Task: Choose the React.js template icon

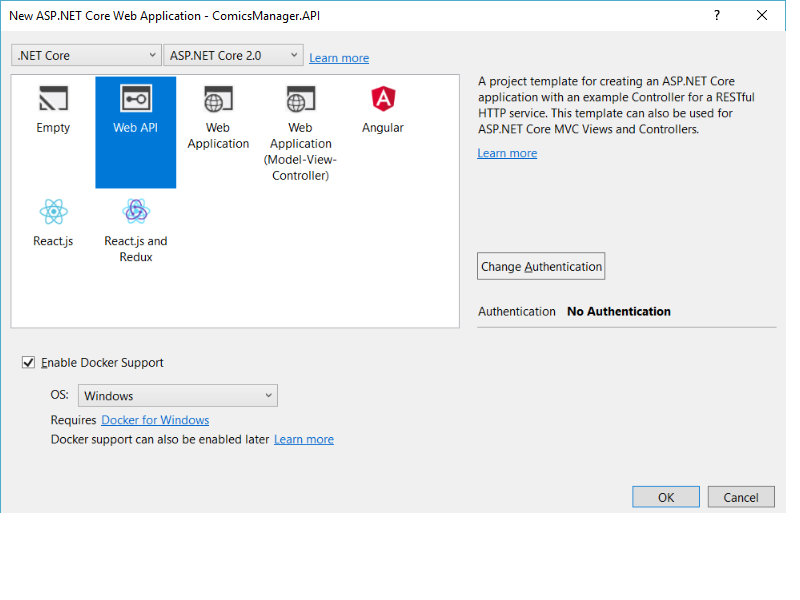Action: point(53,212)
